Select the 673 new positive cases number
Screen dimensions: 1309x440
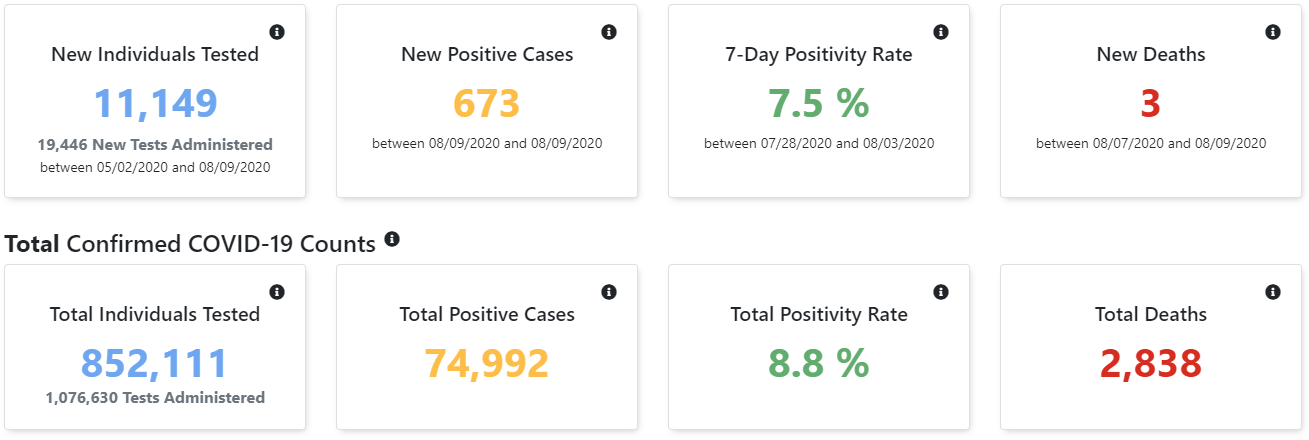click(x=487, y=104)
